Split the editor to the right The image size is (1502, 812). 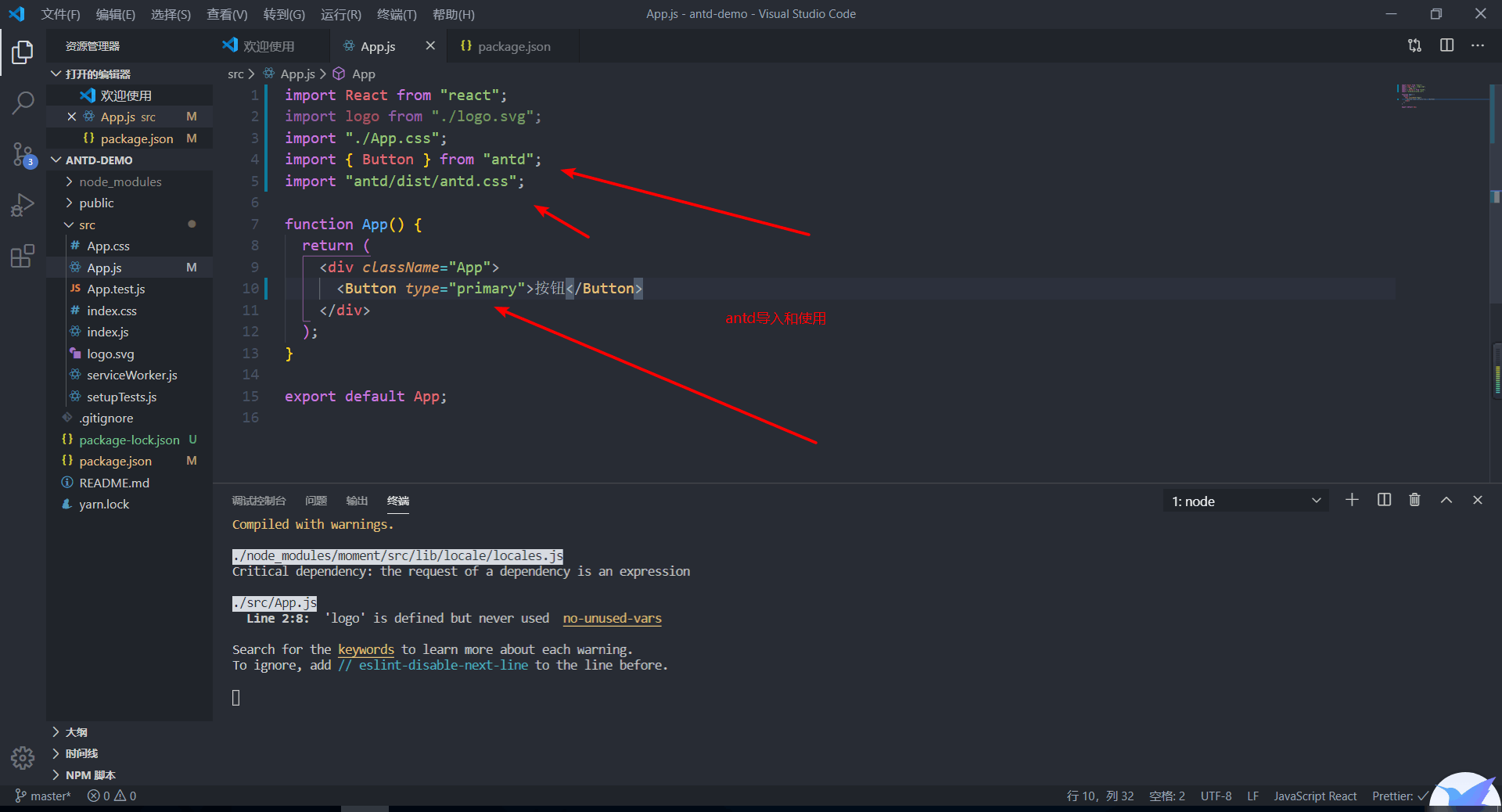coord(1446,45)
